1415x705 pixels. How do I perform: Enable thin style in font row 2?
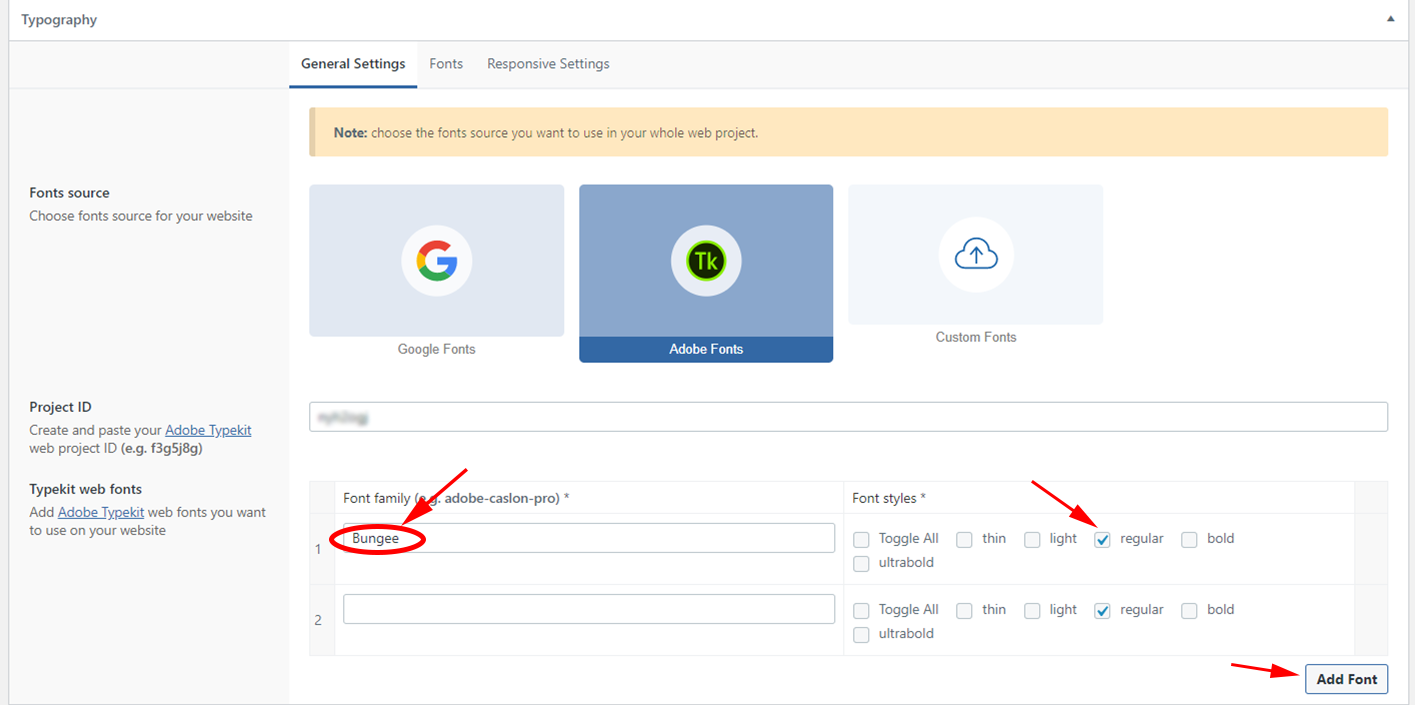tap(964, 611)
